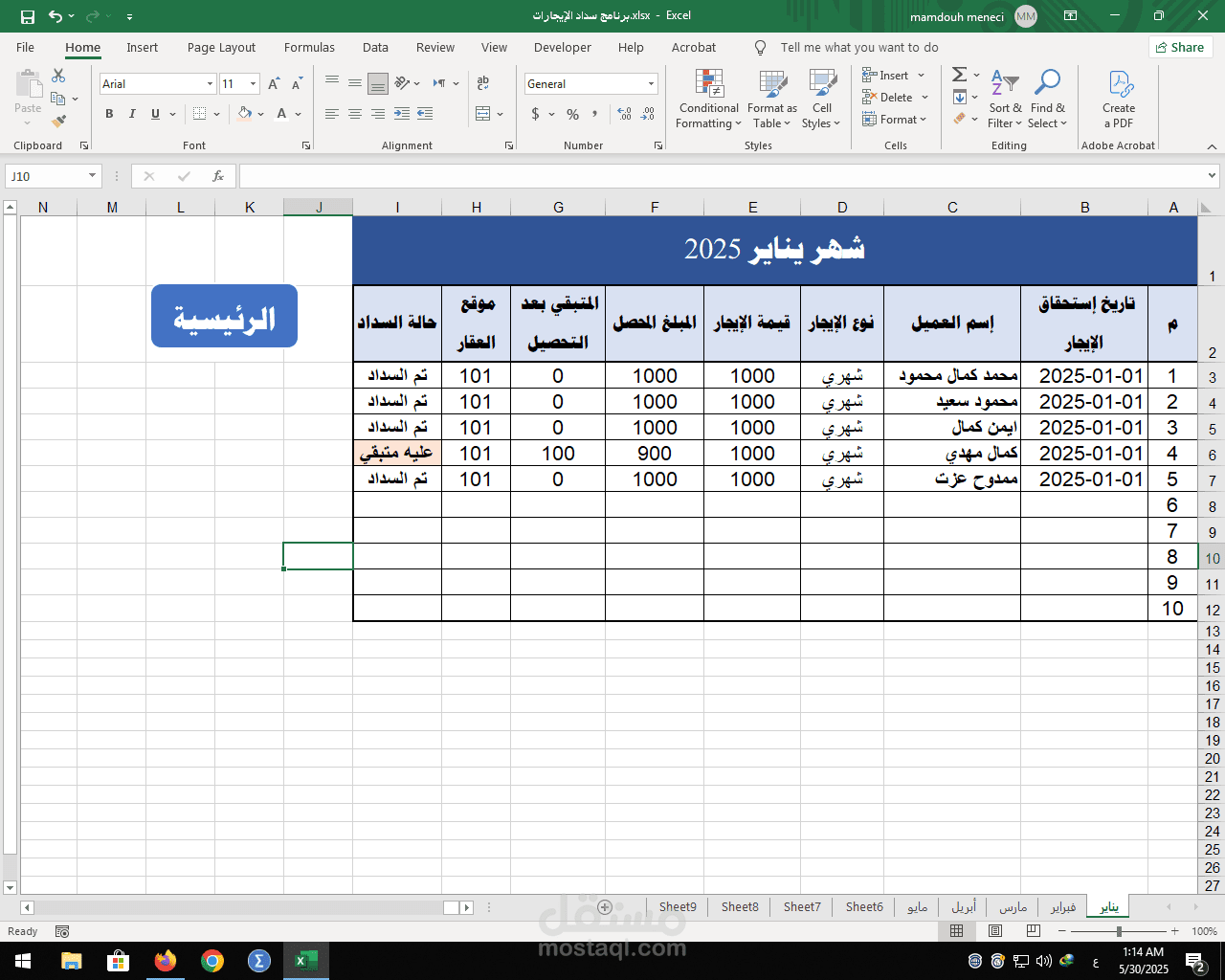Click Create a PDF Acrobat icon
Screen dimensions: 1225x980
pyautogui.click(x=1119, y=99)
